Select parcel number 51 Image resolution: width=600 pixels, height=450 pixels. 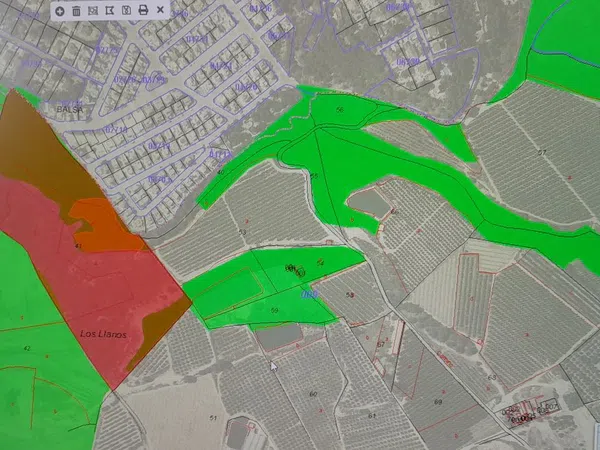[x=212, y=415]
